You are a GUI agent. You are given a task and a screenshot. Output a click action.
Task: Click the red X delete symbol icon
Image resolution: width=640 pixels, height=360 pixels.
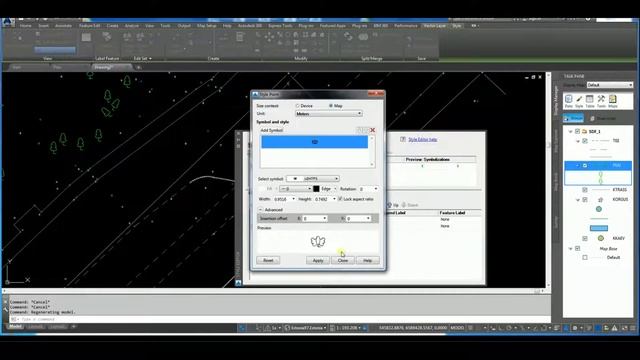point(372,130)
